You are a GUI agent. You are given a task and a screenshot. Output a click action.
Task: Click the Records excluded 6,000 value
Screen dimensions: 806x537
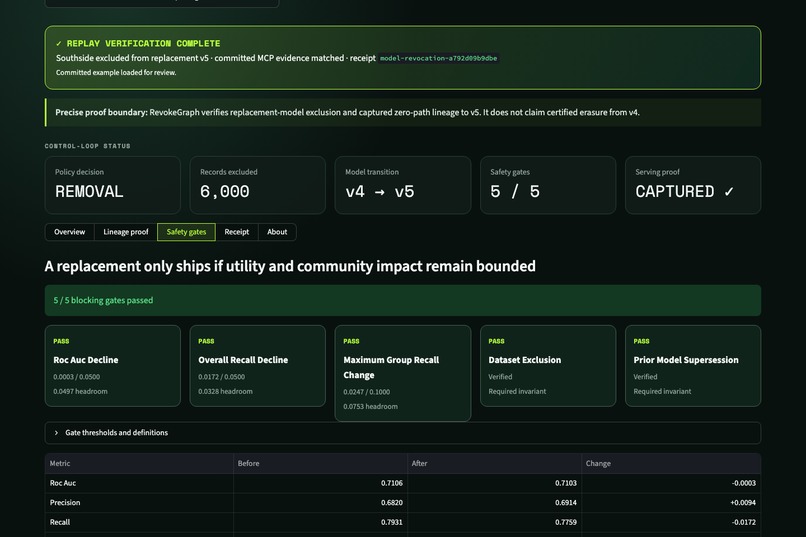click(225, 192)
